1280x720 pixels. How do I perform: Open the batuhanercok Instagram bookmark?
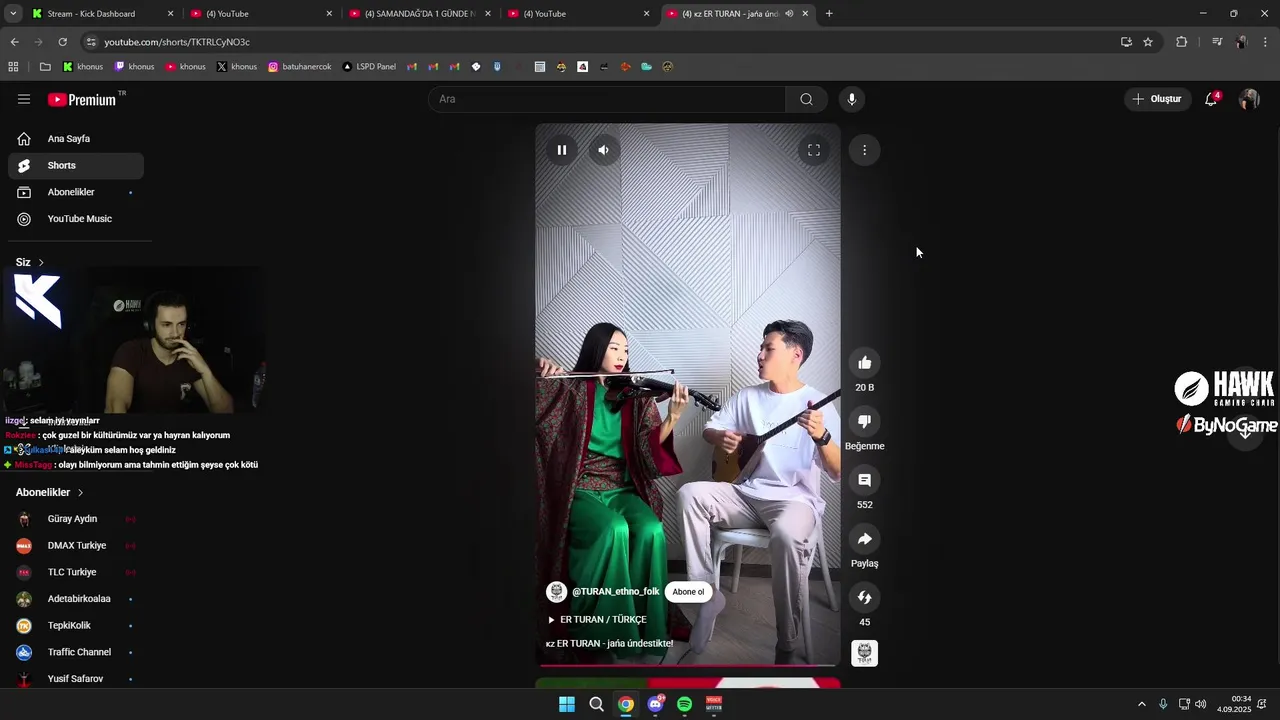[299, 67]
